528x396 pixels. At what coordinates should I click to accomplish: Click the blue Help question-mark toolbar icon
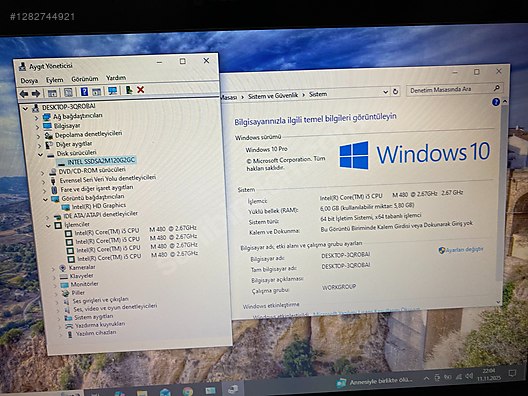point(84,92)
